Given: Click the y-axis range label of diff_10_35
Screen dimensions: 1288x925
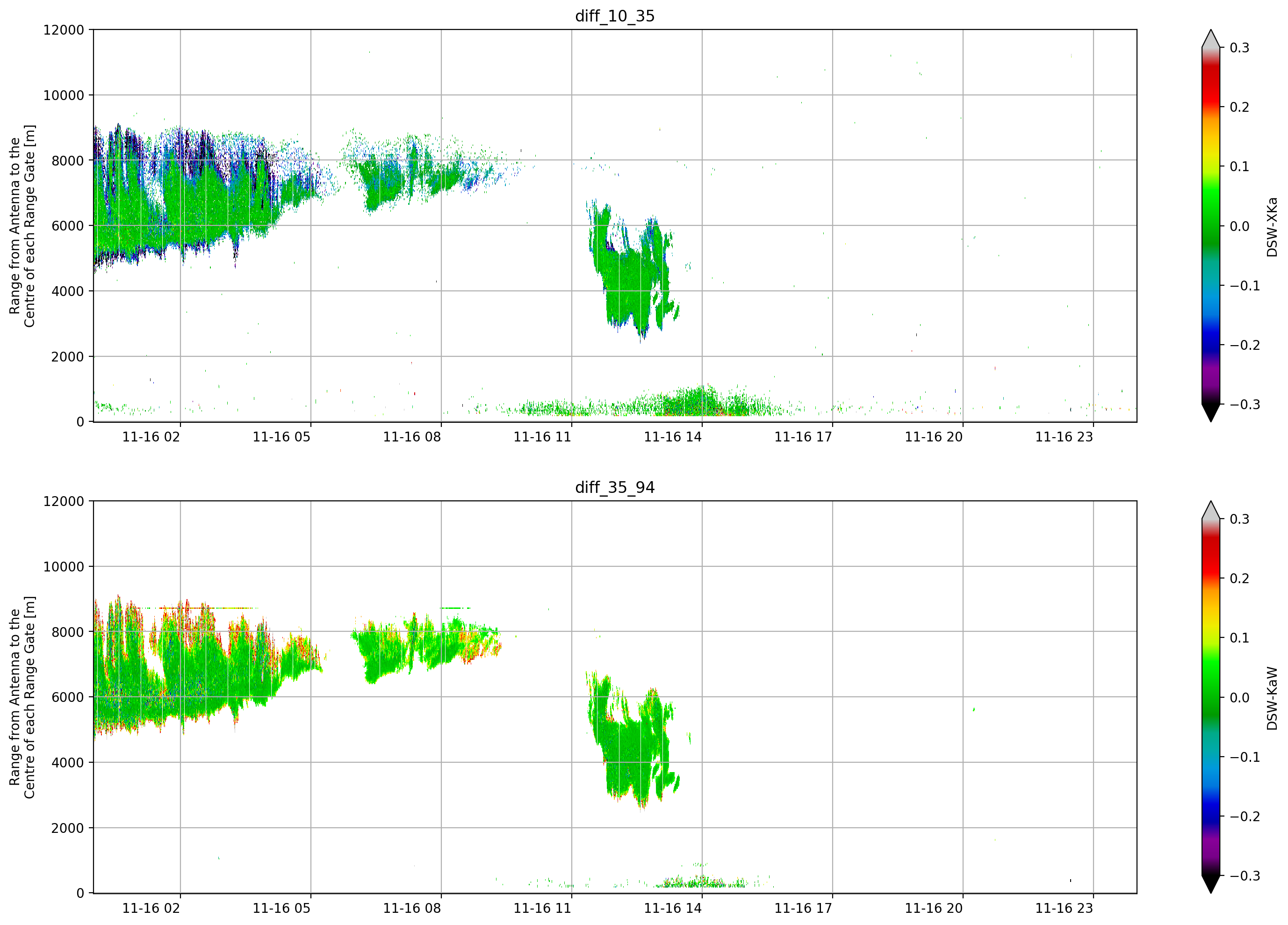Looking at the screenshot, I should (22, 226).
